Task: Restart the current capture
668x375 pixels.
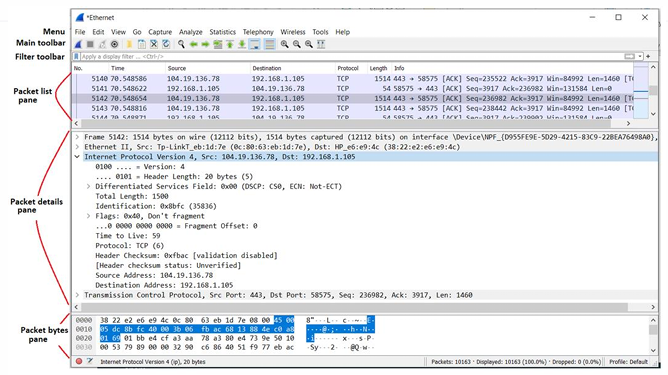Action: pyautogui.click(x=102, y=44)
